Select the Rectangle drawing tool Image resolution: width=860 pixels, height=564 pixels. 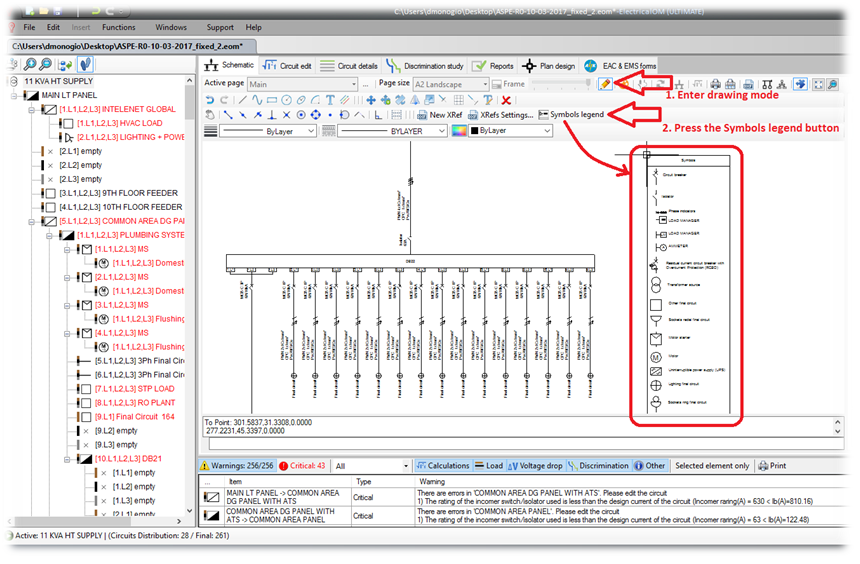click(x=272, y=100)
